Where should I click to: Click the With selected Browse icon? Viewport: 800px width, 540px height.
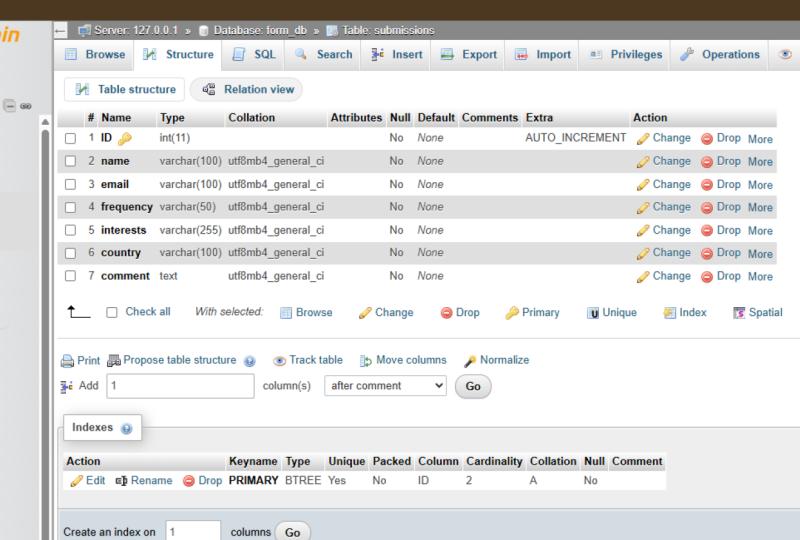(x=286, y=313)
